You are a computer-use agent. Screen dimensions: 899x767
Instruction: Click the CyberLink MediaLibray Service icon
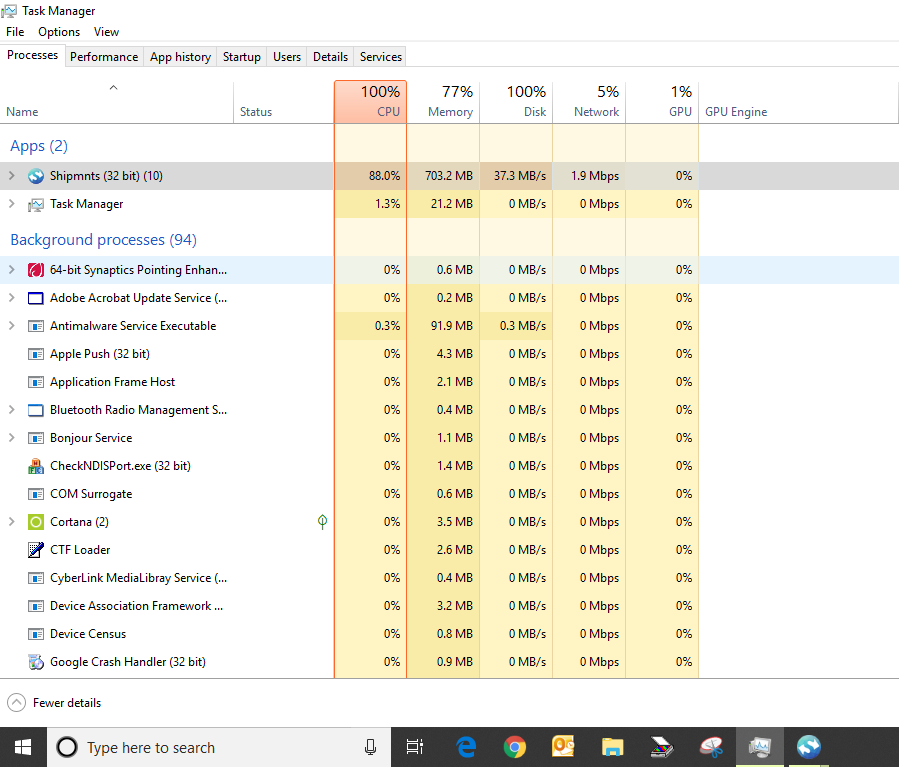[36, 578]
